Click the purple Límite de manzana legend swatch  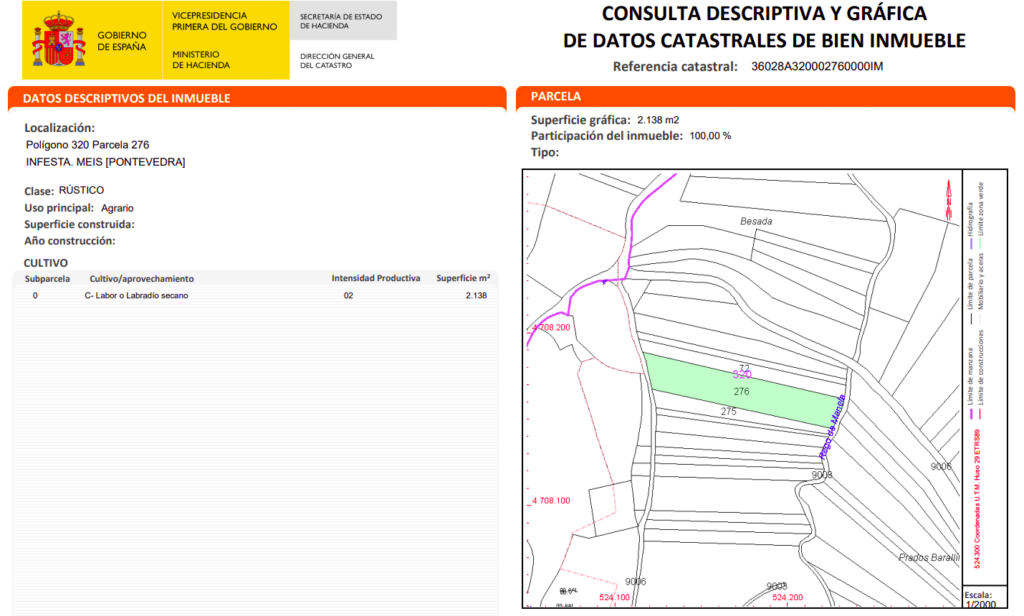[971, 413]
